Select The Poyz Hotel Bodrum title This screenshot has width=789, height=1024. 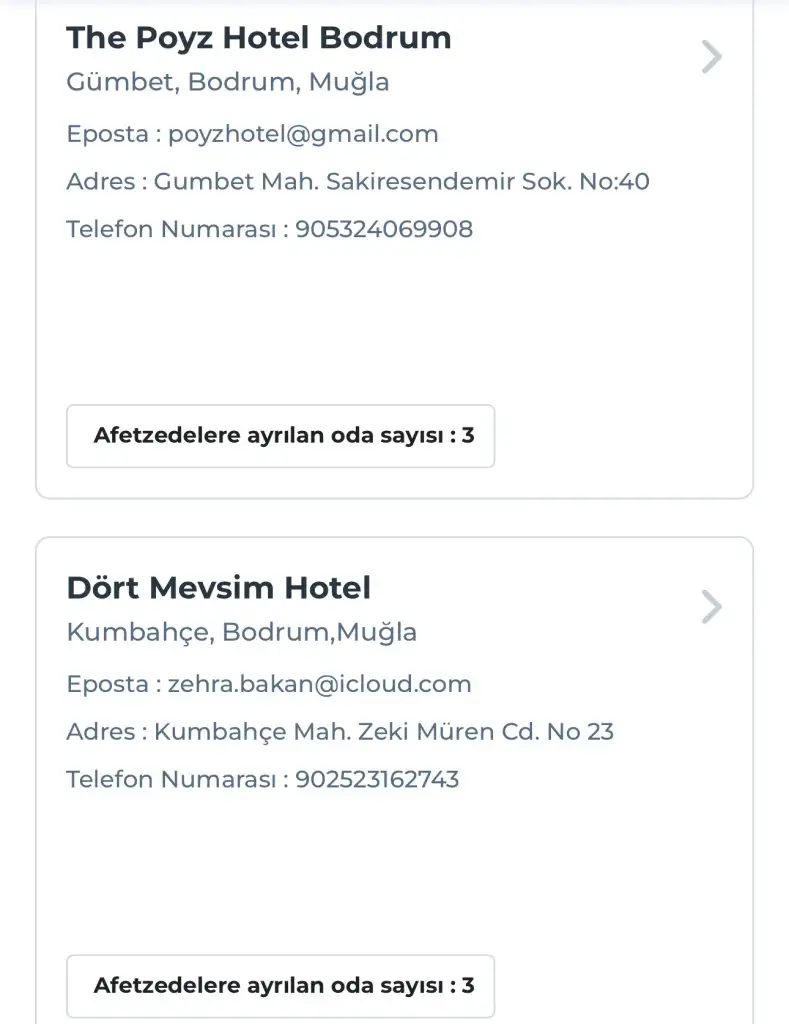(258, 38)
